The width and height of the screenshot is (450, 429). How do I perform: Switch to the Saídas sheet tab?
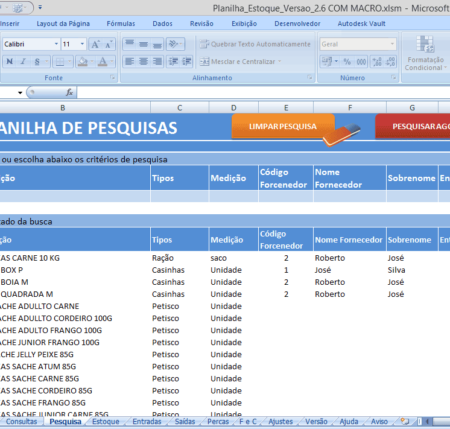185,422
